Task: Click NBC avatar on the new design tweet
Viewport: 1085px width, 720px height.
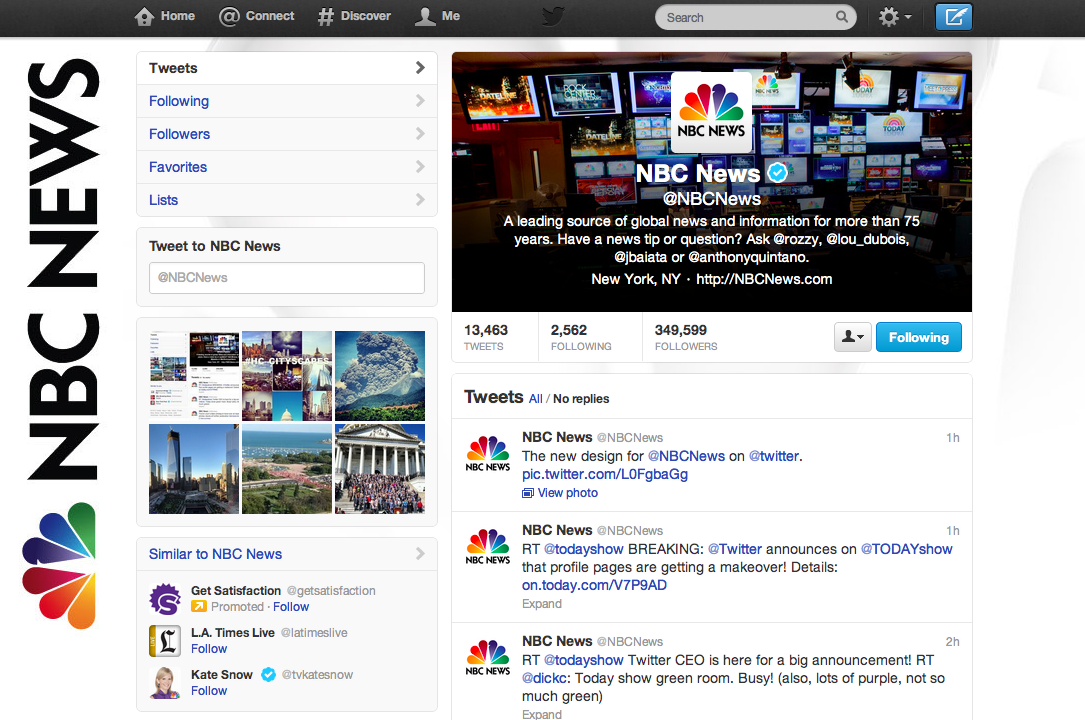Action: (488, 453)
